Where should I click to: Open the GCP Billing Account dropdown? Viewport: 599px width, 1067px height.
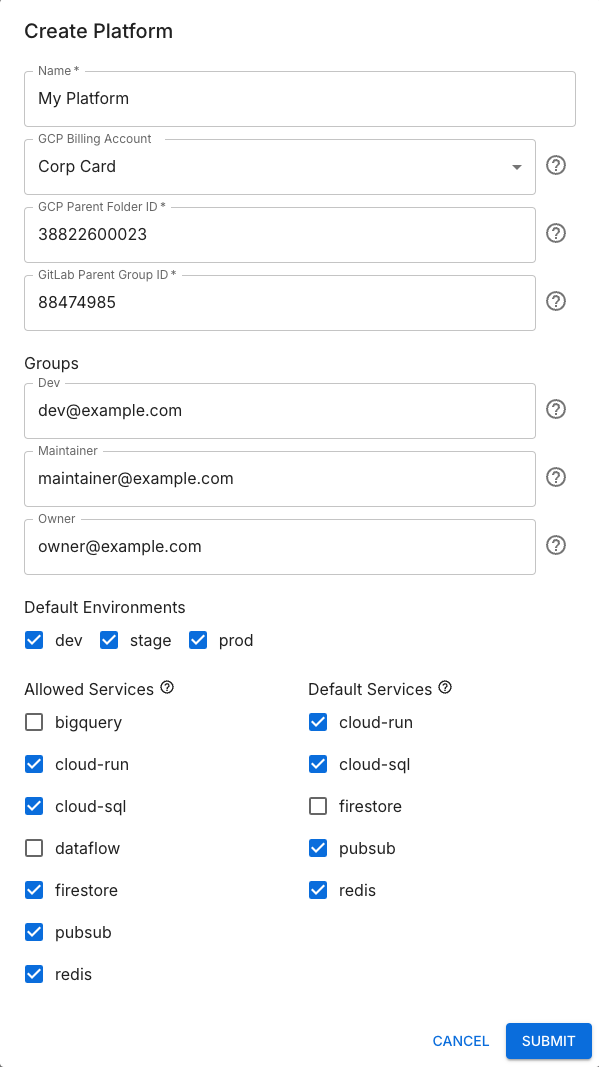(x=516, y=166)
